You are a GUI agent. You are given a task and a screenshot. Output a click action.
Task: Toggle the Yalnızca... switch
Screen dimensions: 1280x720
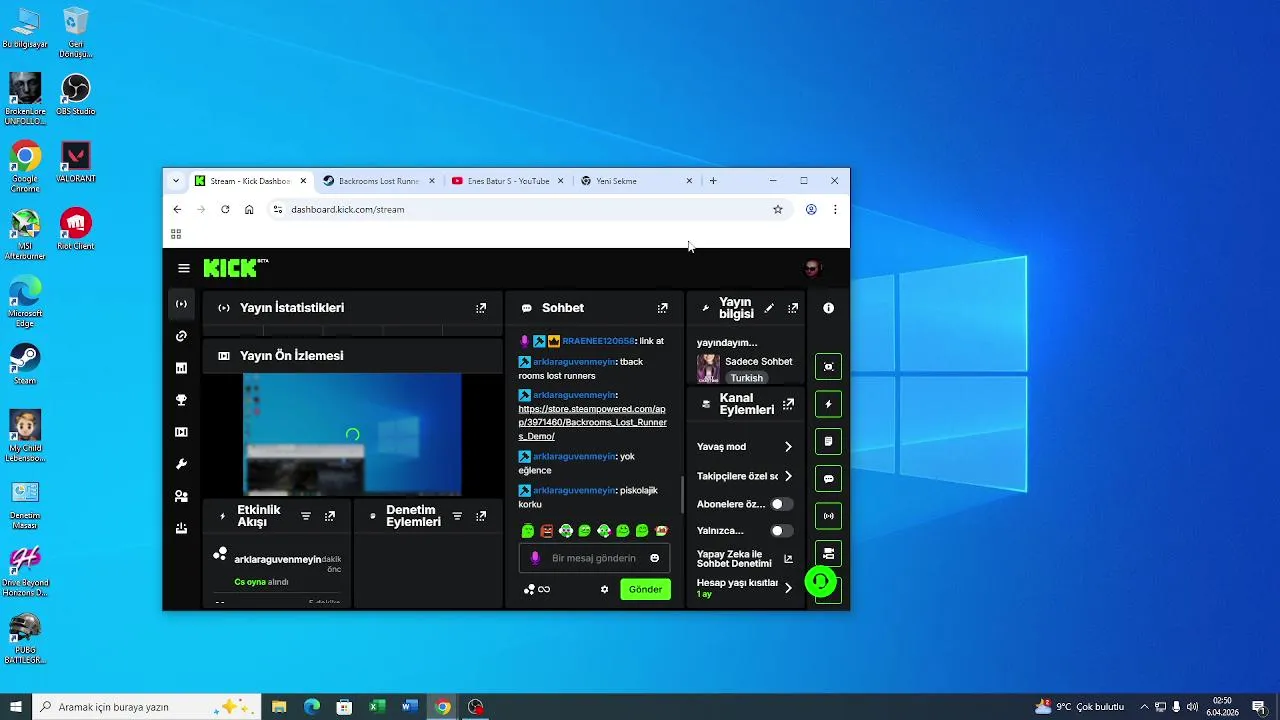(x=781, y=531)
